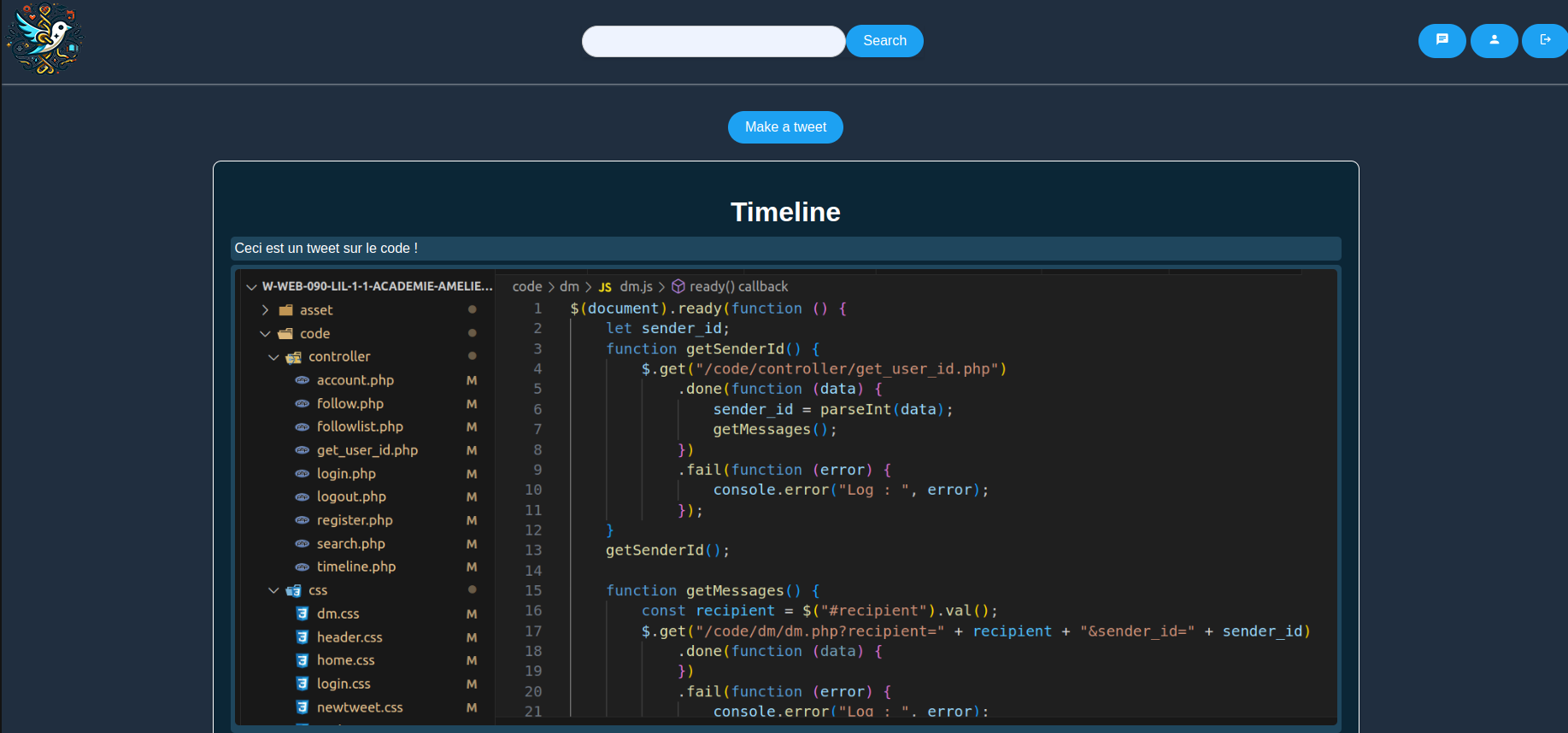
Task: Click breadcrumb segment 'code'
Action: coord(527,287)
